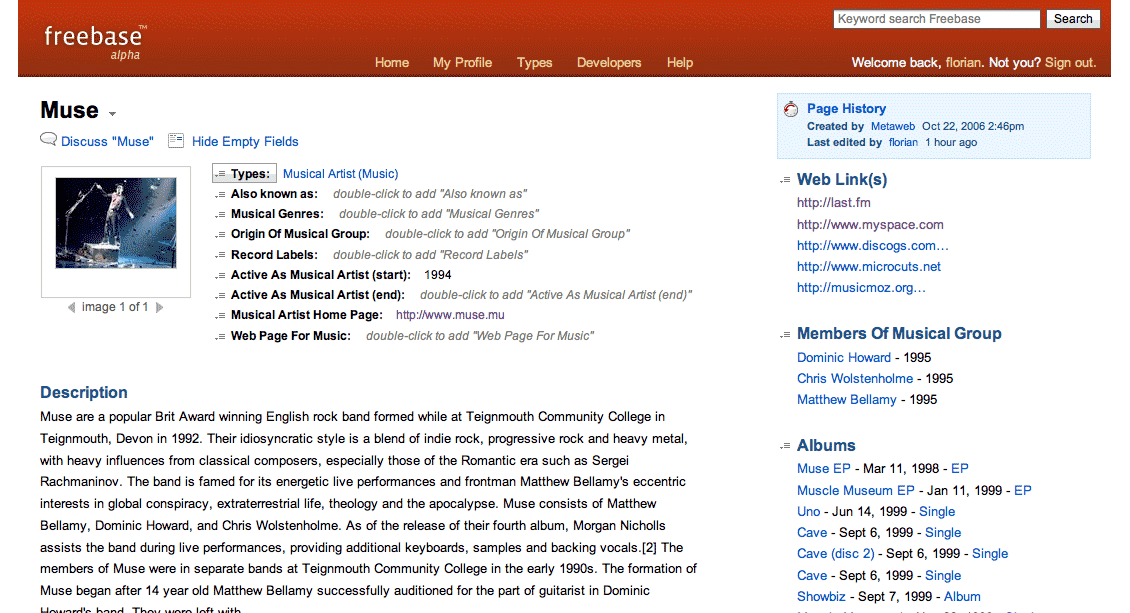Click the Description heading

coord(84,393)
